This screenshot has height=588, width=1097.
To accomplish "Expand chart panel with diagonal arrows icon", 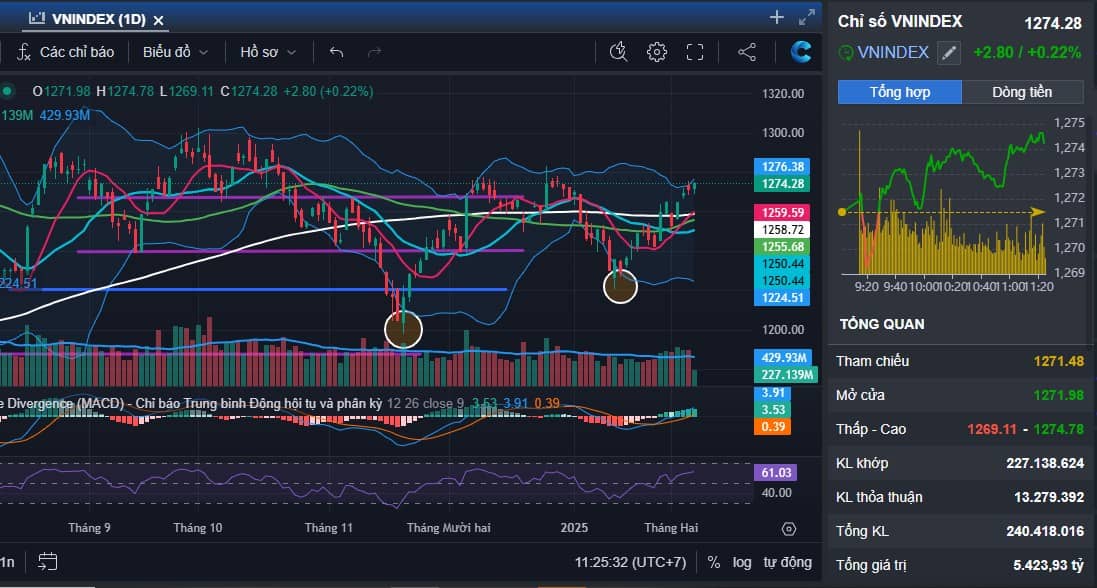I will [x=807, y=18].
